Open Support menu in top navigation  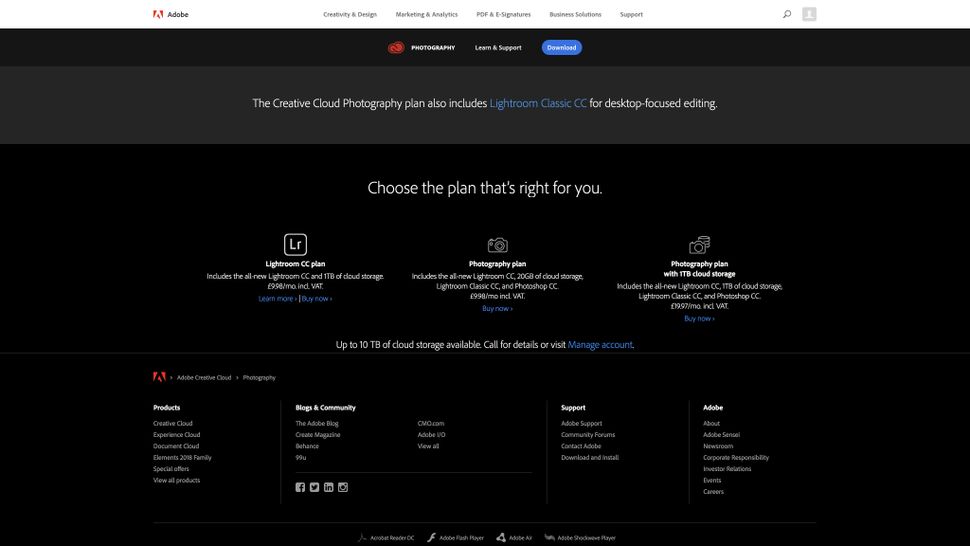point(631,14)
